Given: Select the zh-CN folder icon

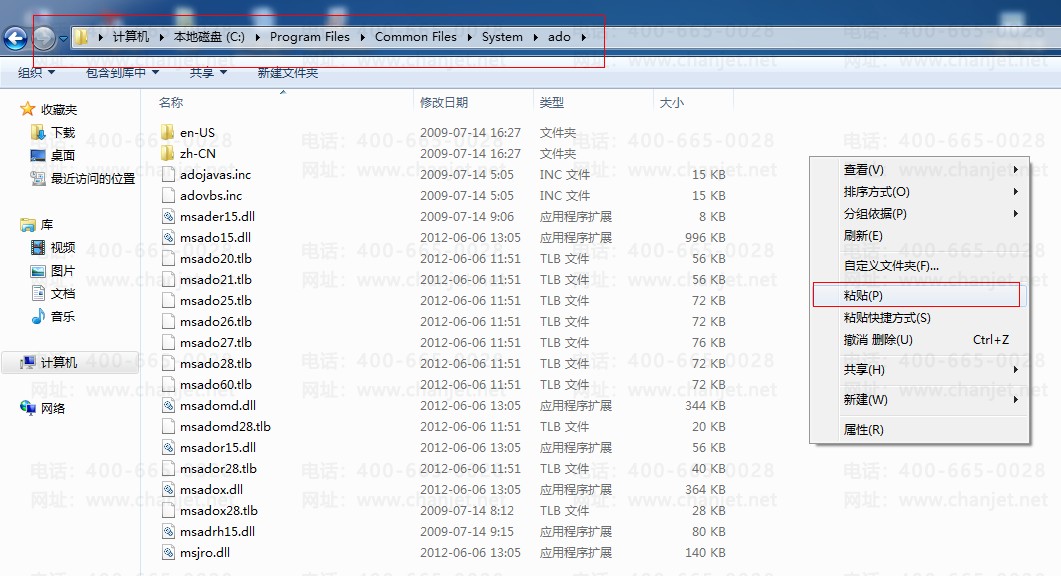Looking at the screenshot, I should pyautogui.click(x=168, y=153).
